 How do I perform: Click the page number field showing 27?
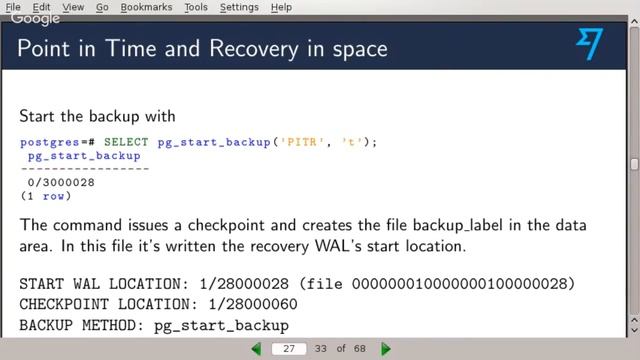[289, 349]
